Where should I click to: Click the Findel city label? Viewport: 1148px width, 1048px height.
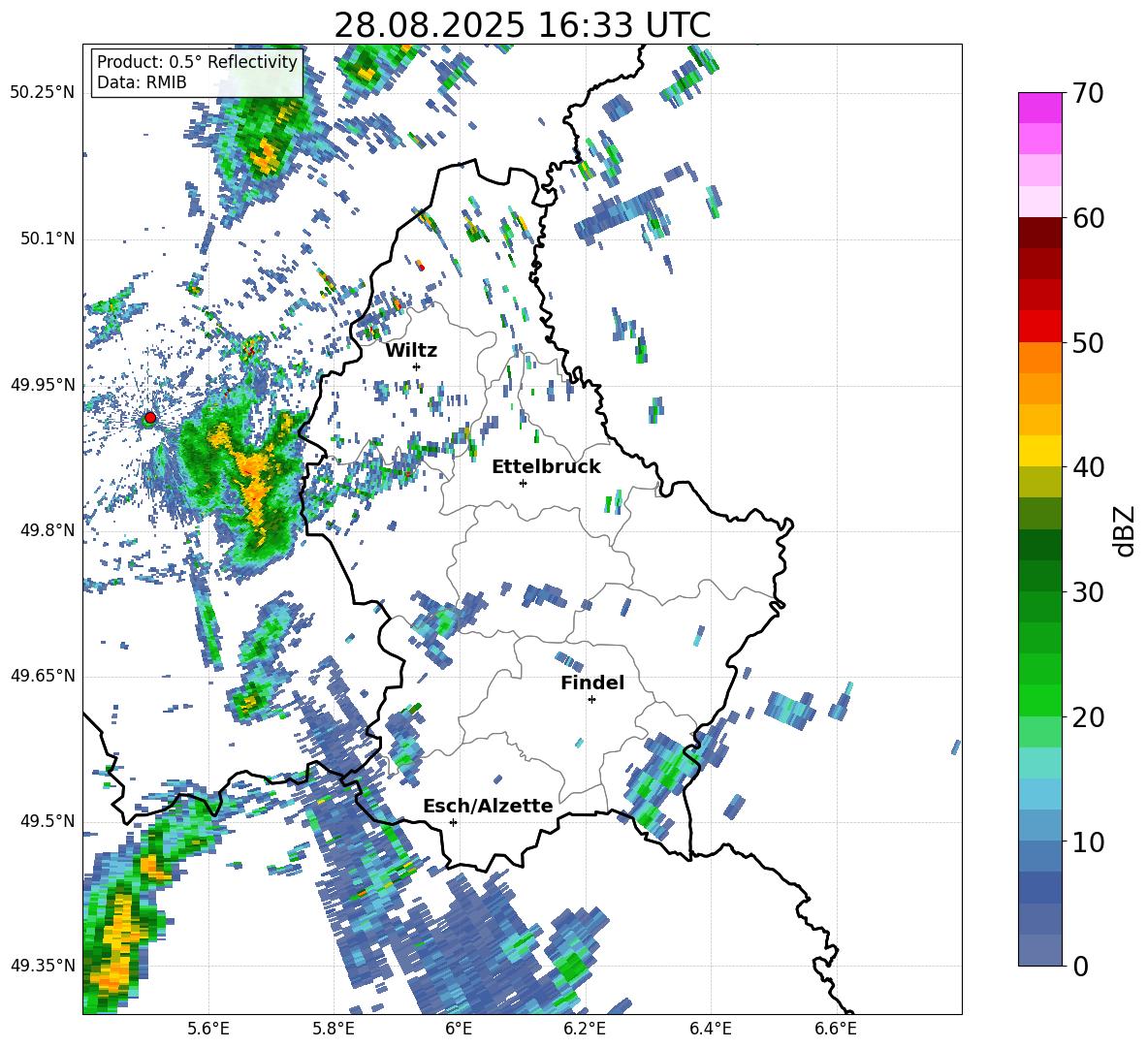pyautogui.click(x=592, y=683)
